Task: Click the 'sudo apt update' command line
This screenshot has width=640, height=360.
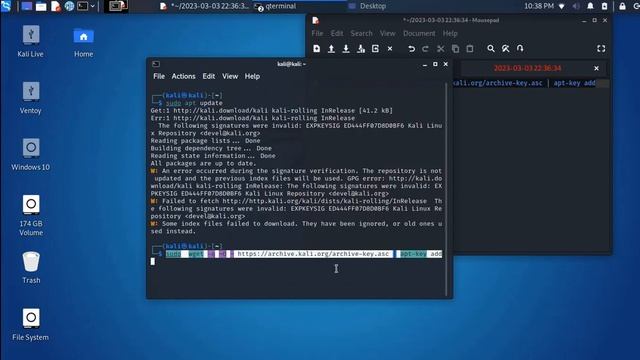Action: pos(194,103)
